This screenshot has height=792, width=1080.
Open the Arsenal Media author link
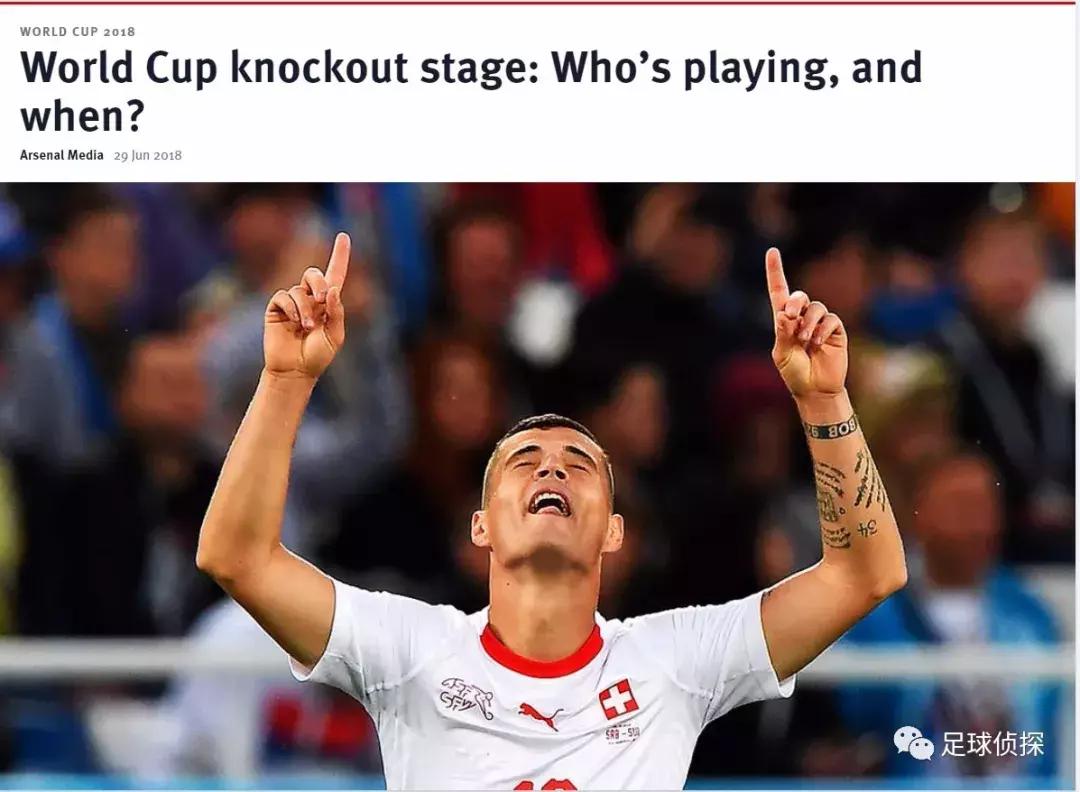[x=61, y=155]
